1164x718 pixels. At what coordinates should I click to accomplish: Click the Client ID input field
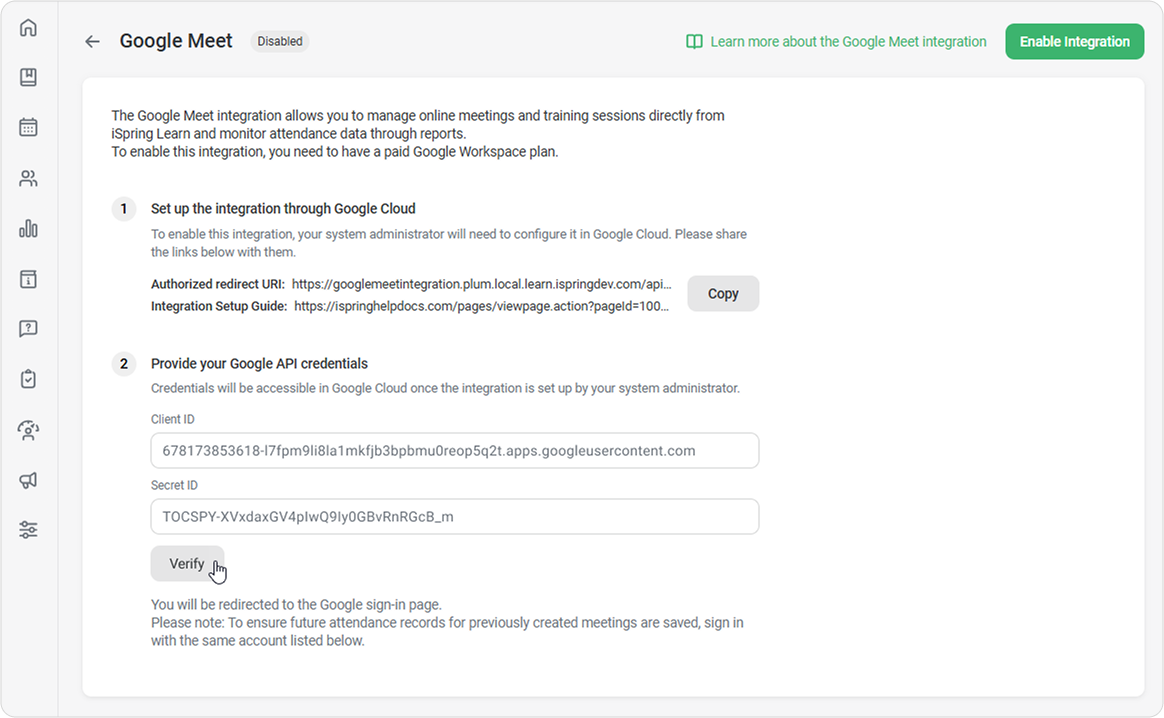454,451
